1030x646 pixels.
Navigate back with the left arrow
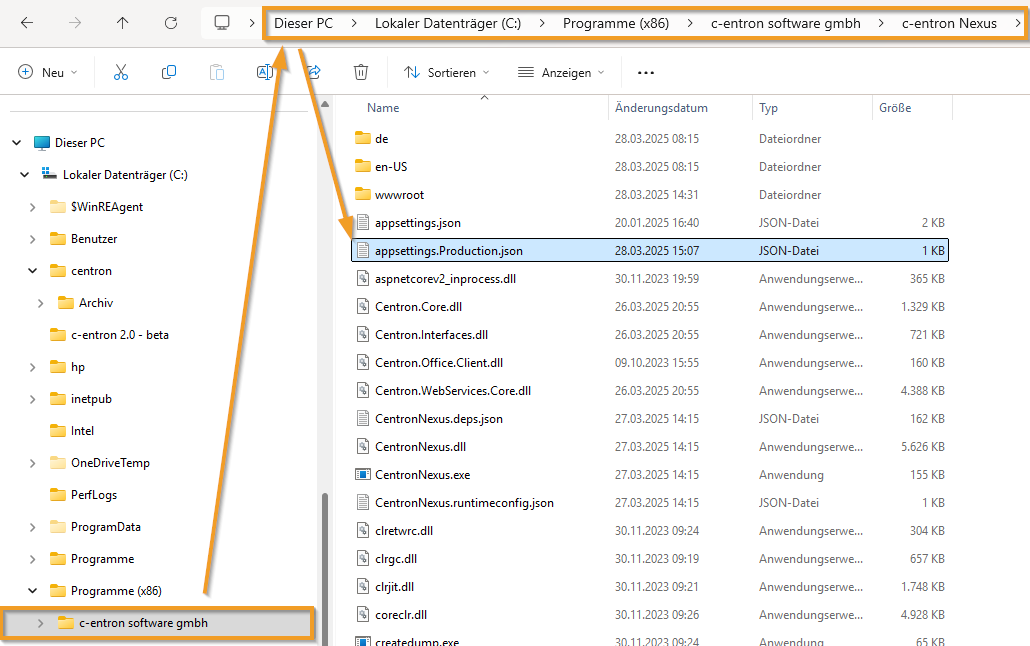point(27,22)
